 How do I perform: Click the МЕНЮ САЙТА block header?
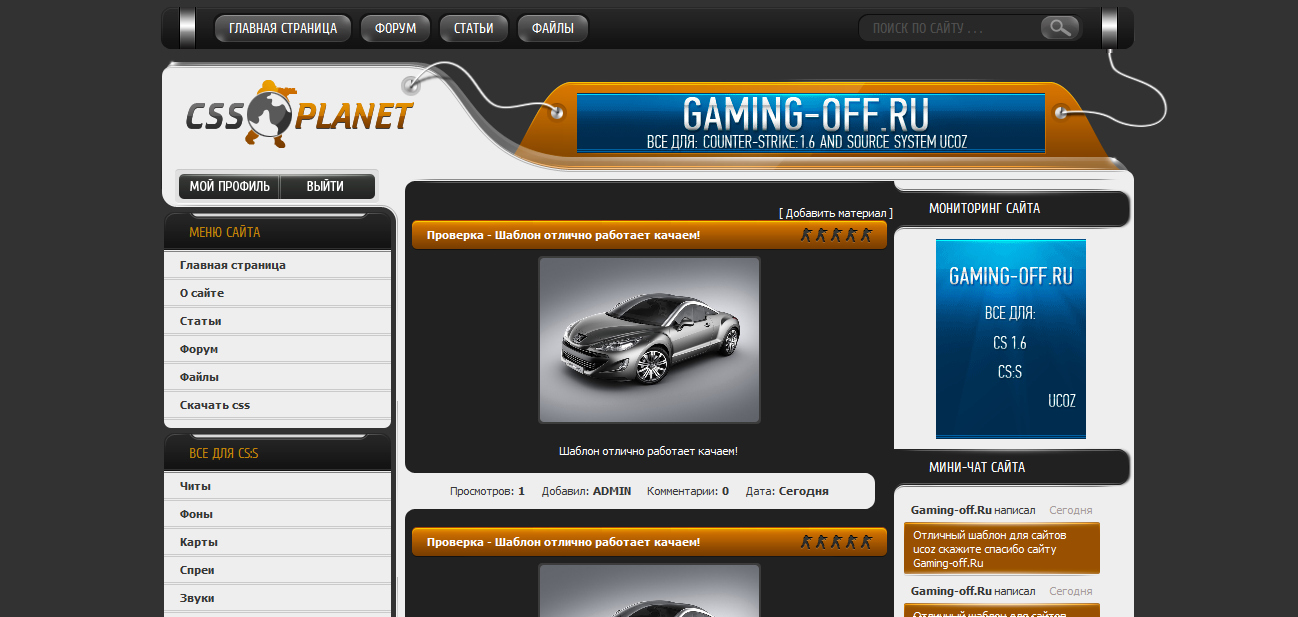278,232
